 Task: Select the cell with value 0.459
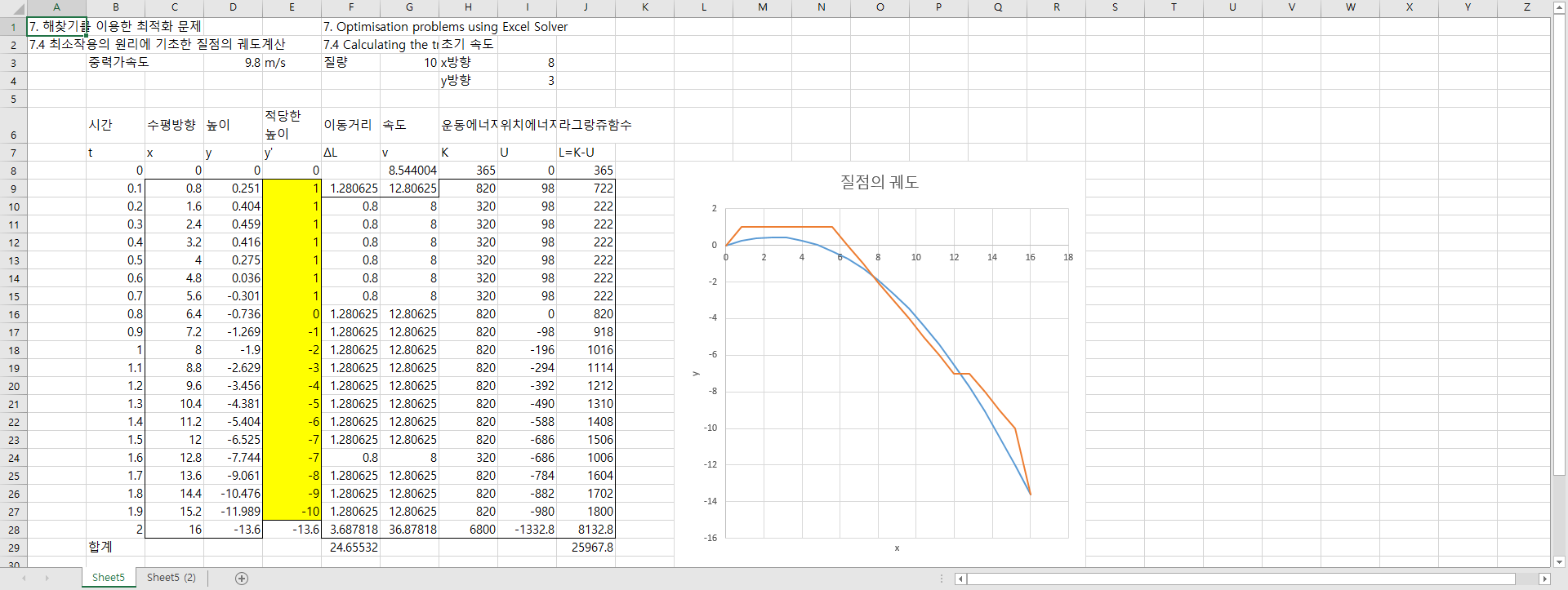(x=233, y=224)
